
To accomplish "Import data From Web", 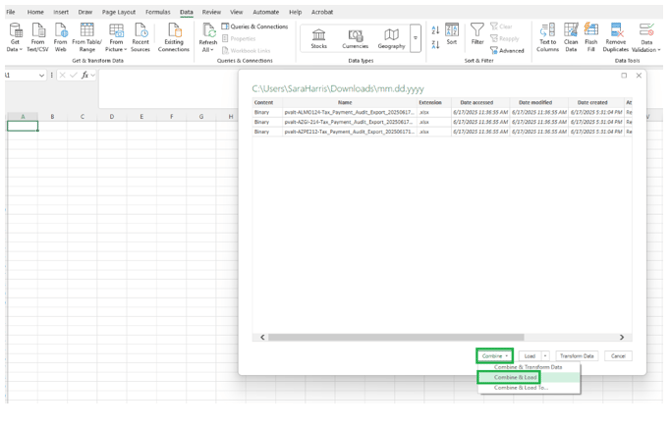I will (x=60, y=38).
